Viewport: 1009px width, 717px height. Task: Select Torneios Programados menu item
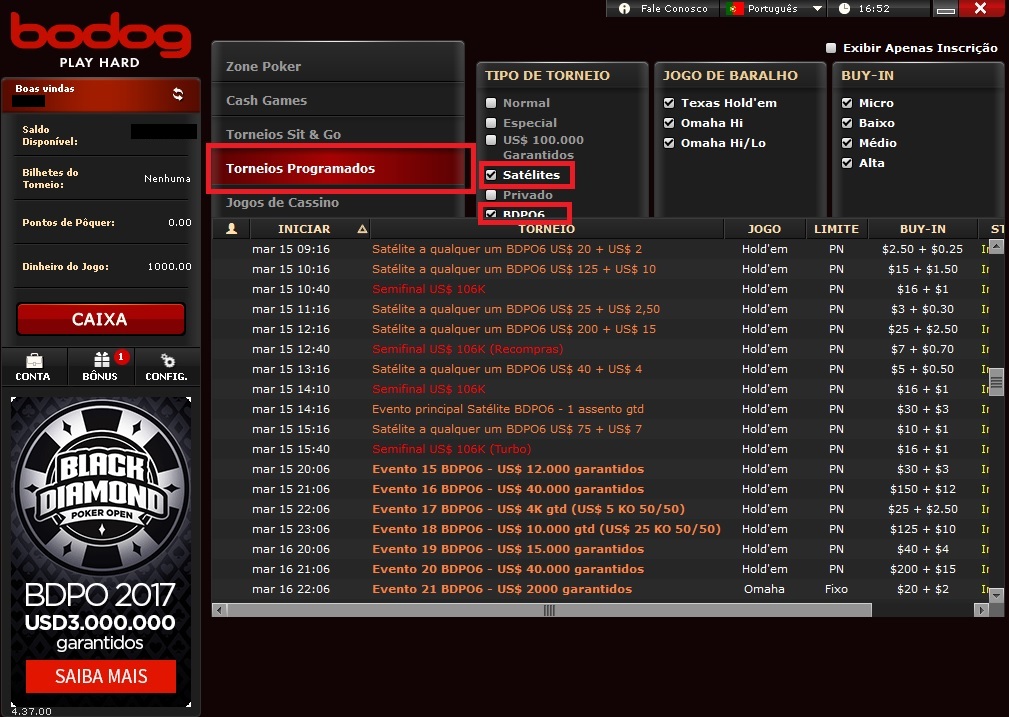click(x=340, y=169)
